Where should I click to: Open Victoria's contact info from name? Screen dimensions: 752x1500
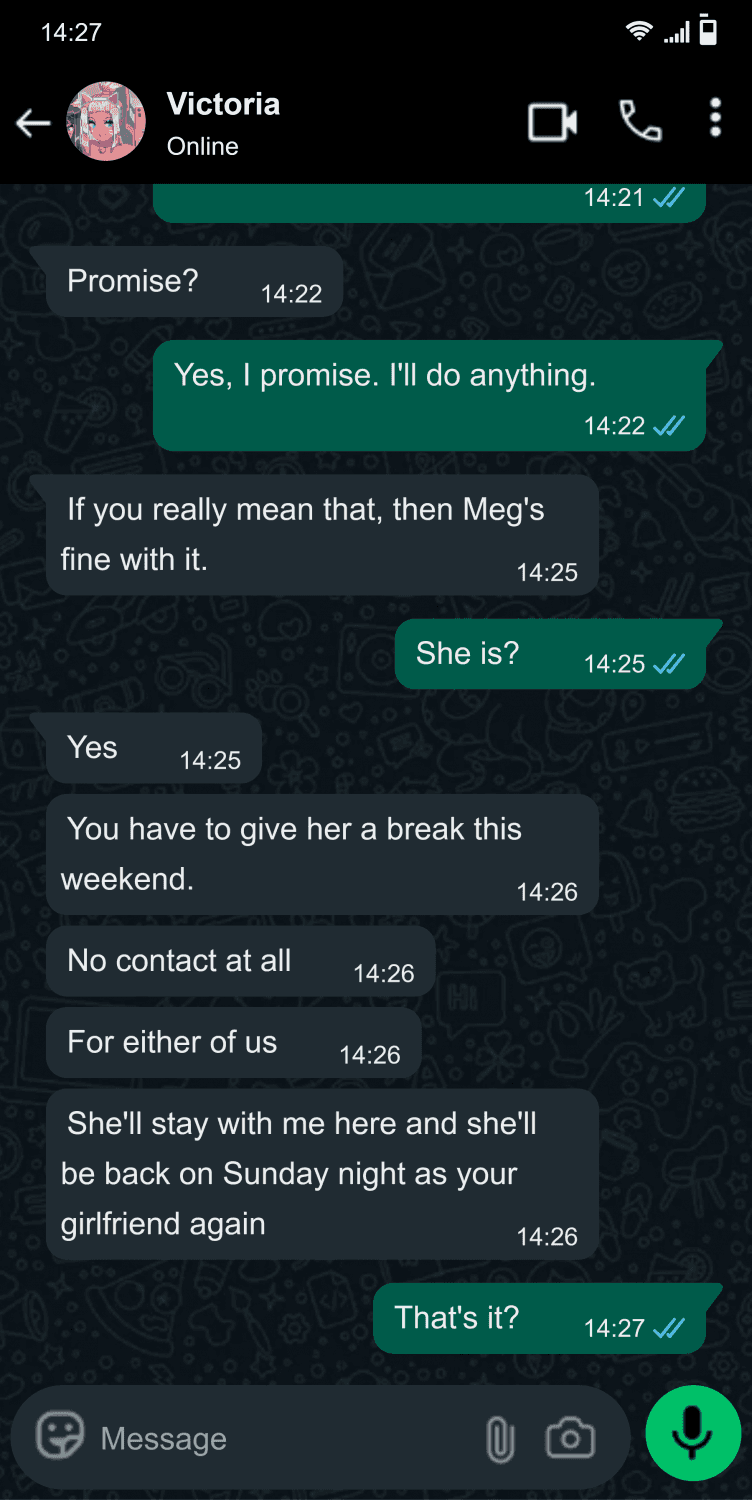click(223, 104)
